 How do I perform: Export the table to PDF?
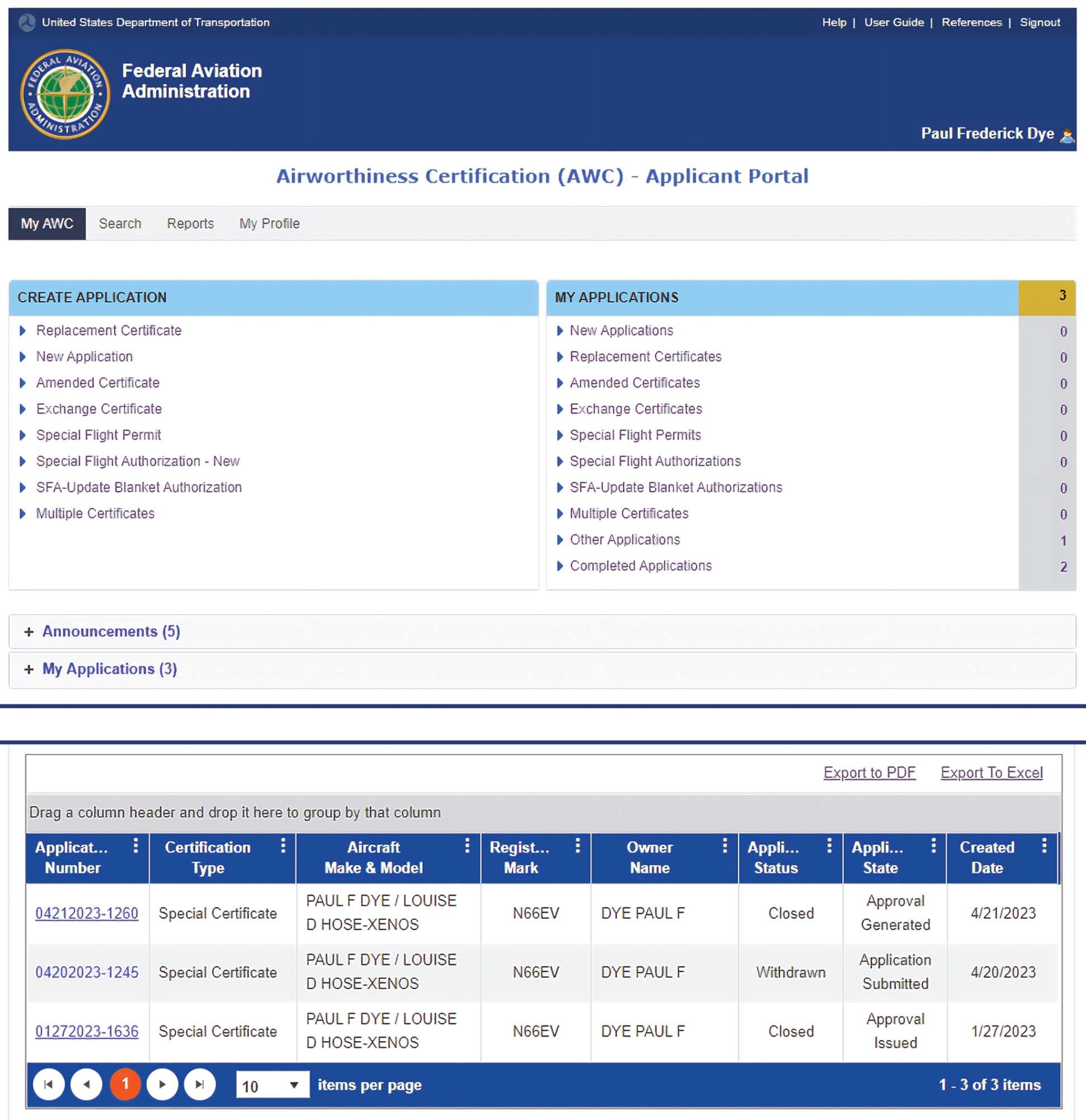[x=869, y=773]
